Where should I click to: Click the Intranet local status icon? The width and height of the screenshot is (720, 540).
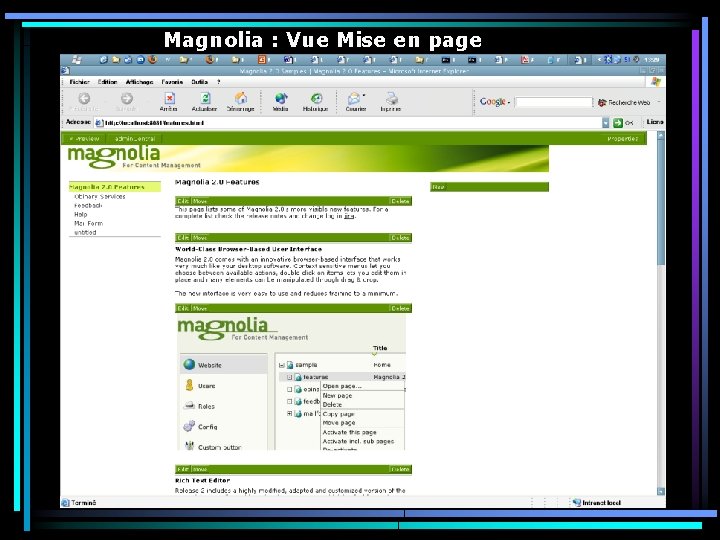point(577,502)
